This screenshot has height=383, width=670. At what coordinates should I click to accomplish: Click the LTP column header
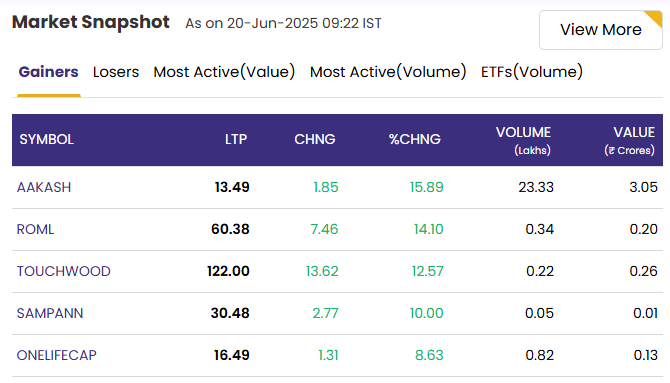click(236, 139)
